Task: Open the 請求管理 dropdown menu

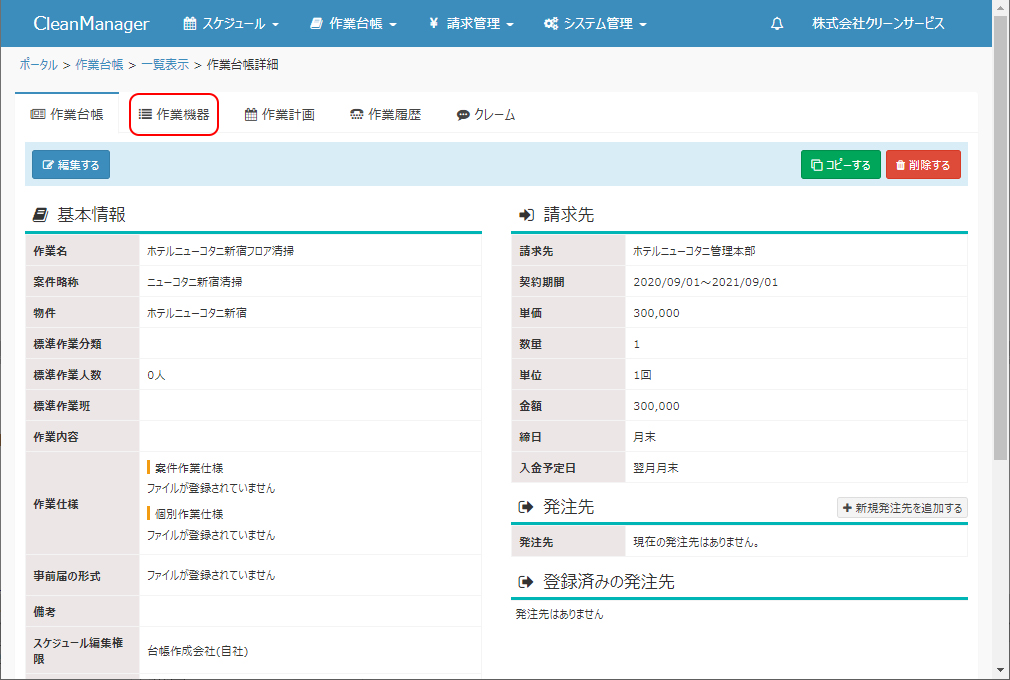Action: click(x=471, y=24)
